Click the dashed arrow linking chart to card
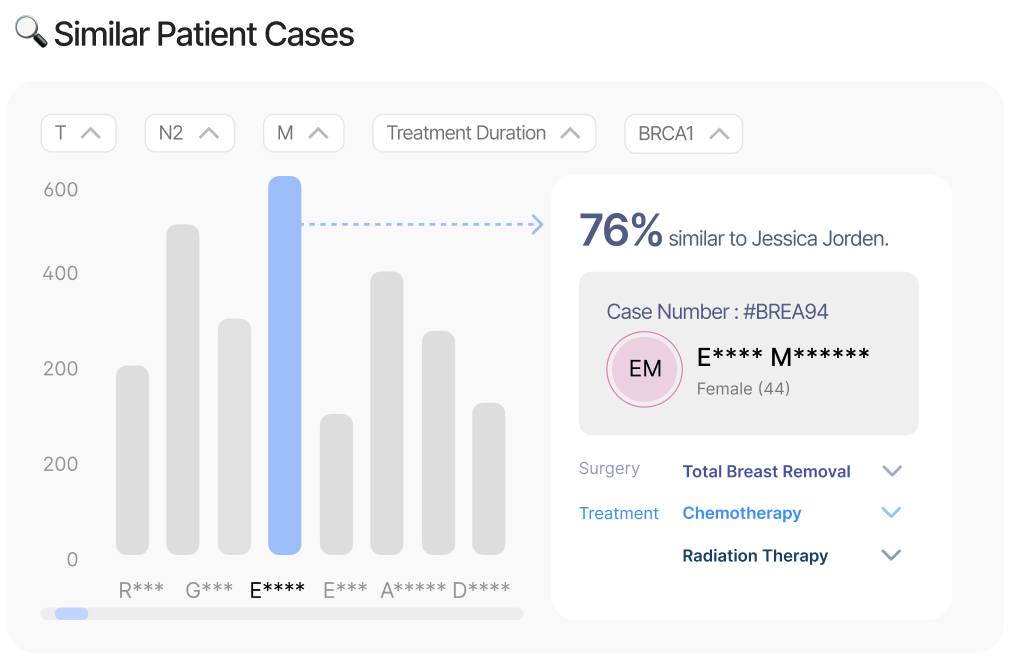Image resolution: width=1018 pixels, height=672 pixels. point(420,224)
